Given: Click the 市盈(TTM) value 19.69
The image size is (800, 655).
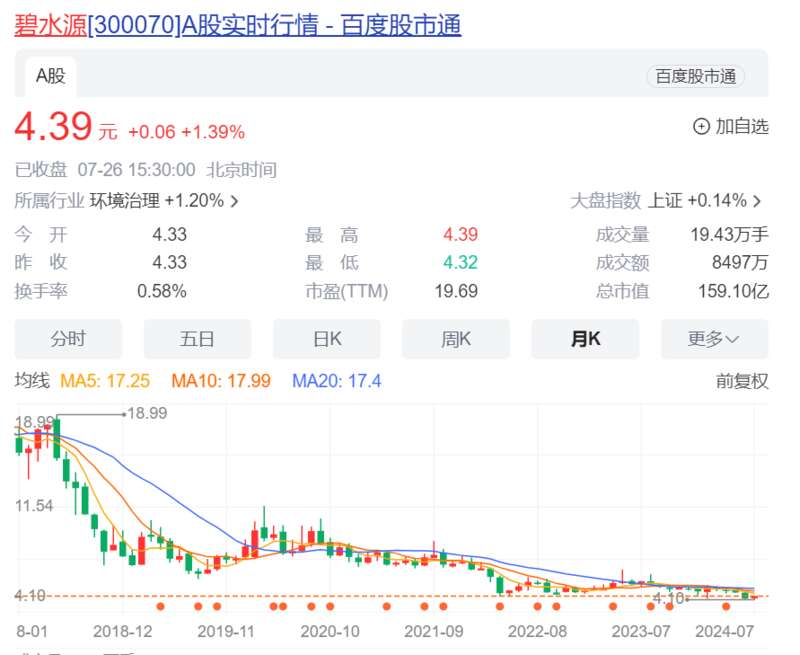Looking at the screenshot, I should coord(456,291).
